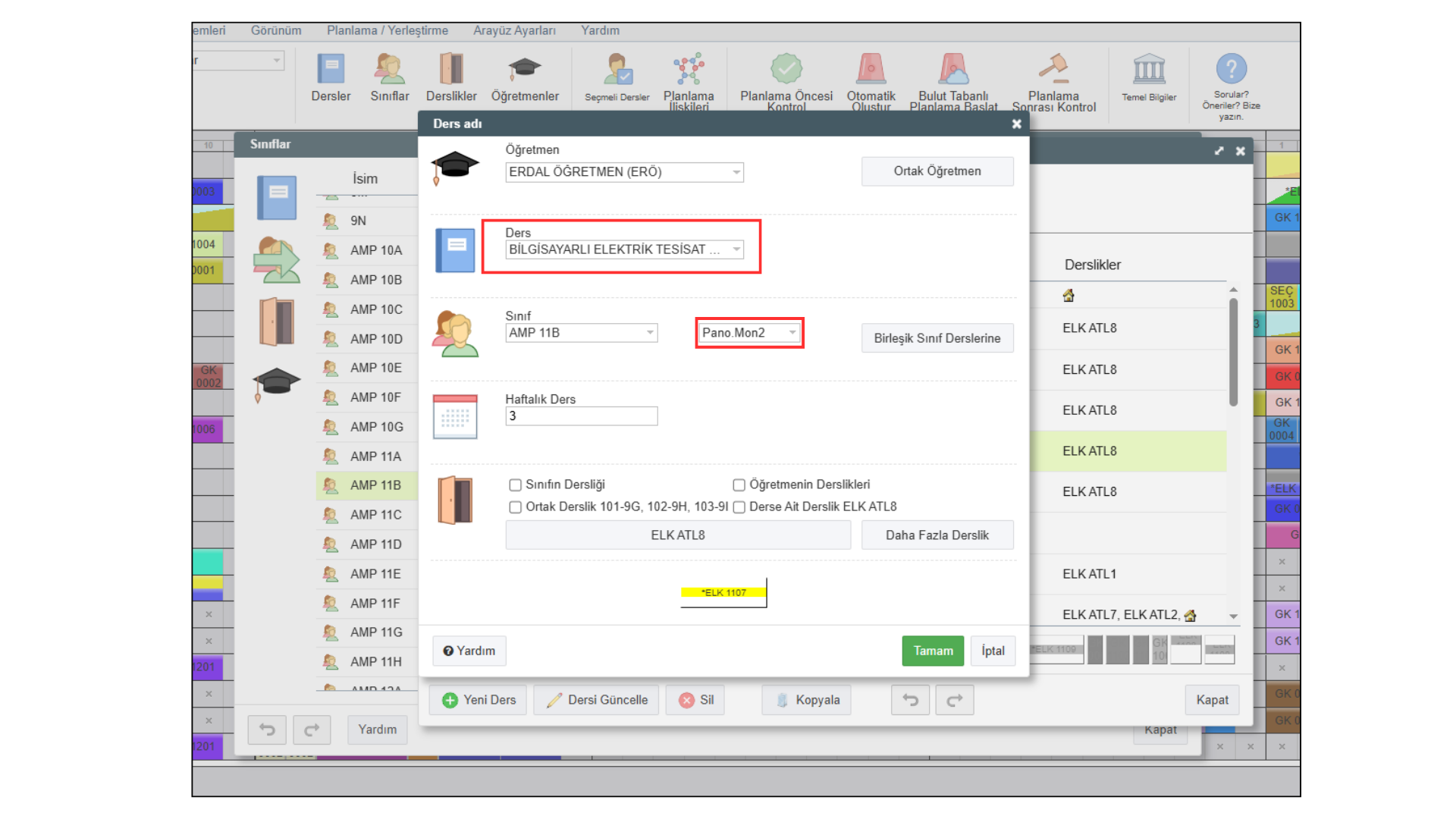This screenshot has width=1456, height=819.
Task: Open the Arayüz Ayarları menu
Action: (514, 30)
